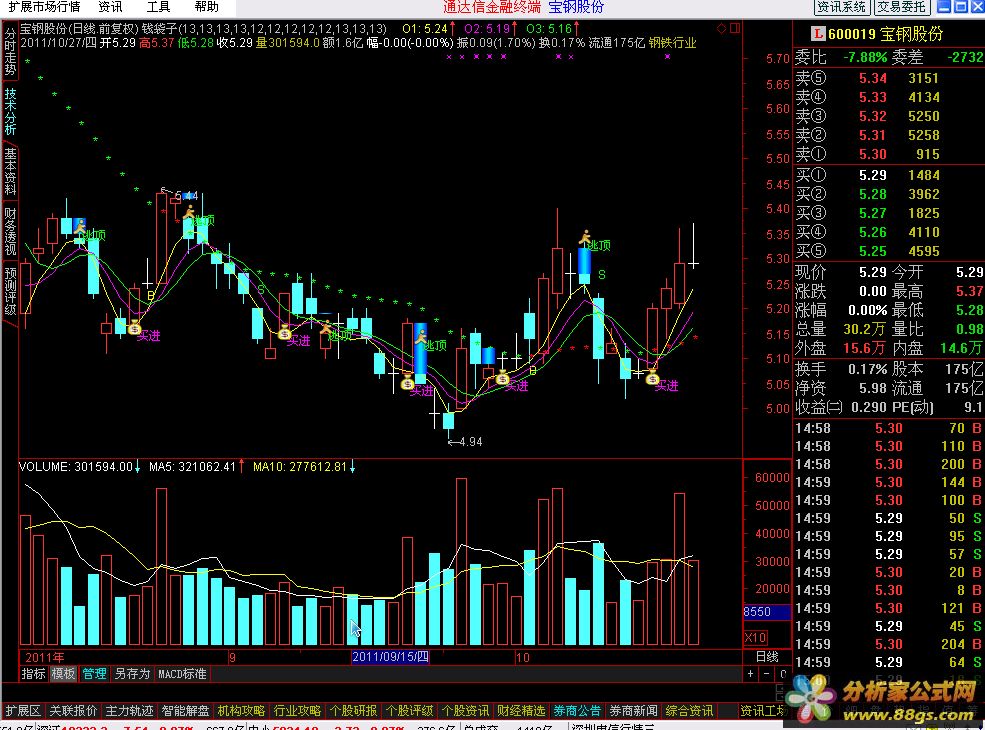Open the 资讯 menu

(111, 7)
